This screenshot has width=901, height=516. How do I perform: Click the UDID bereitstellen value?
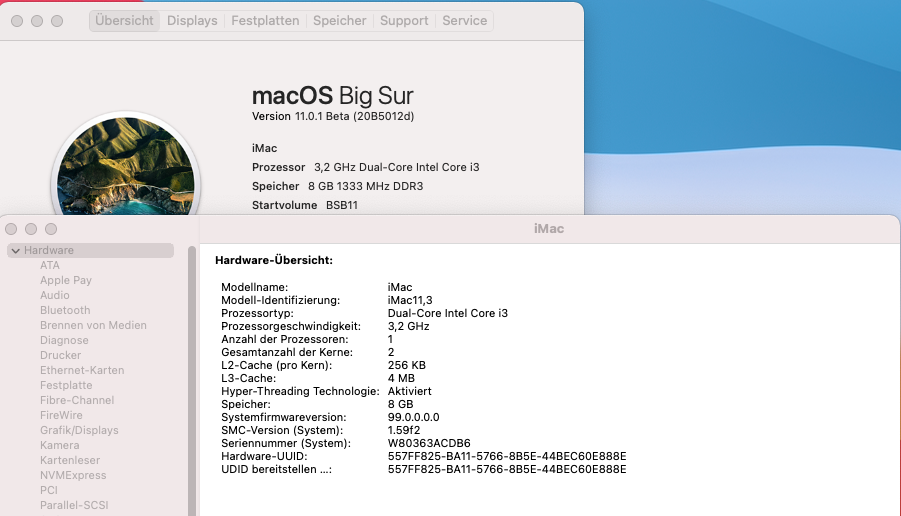coord(507,469)
